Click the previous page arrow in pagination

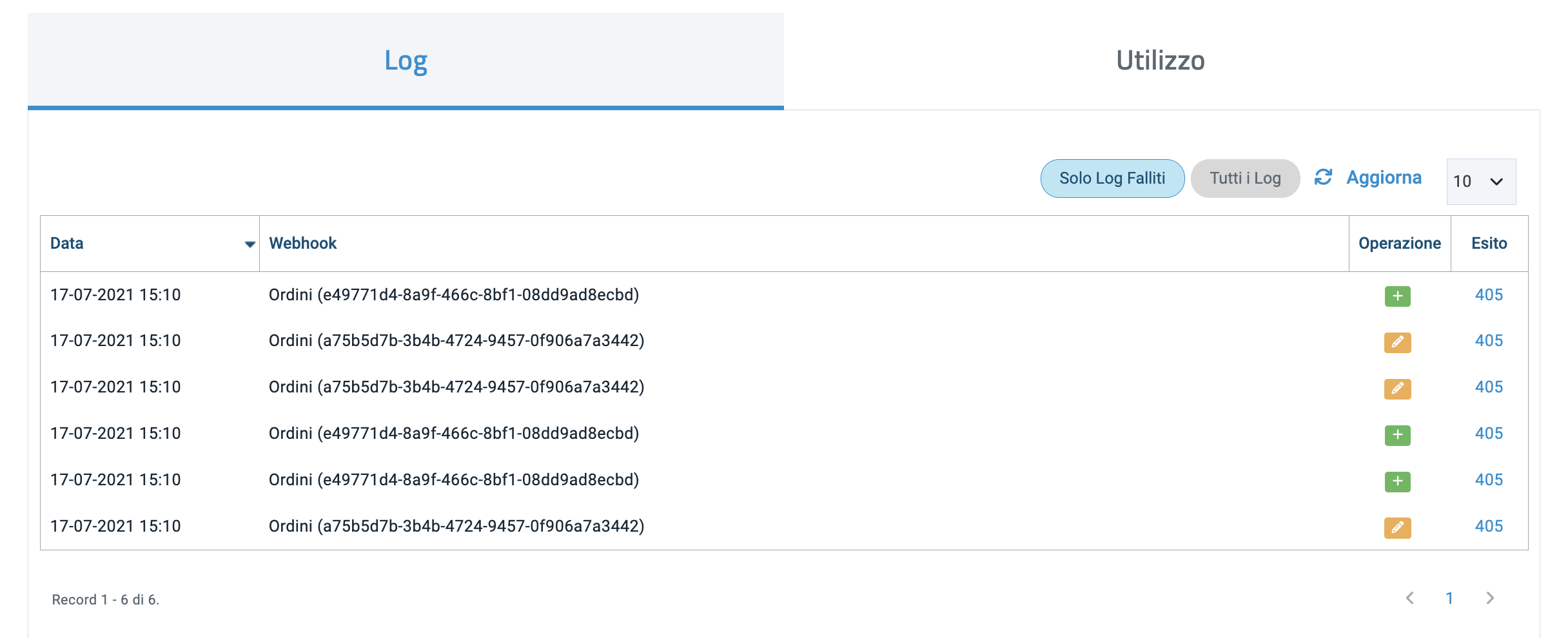(1409, 599)
